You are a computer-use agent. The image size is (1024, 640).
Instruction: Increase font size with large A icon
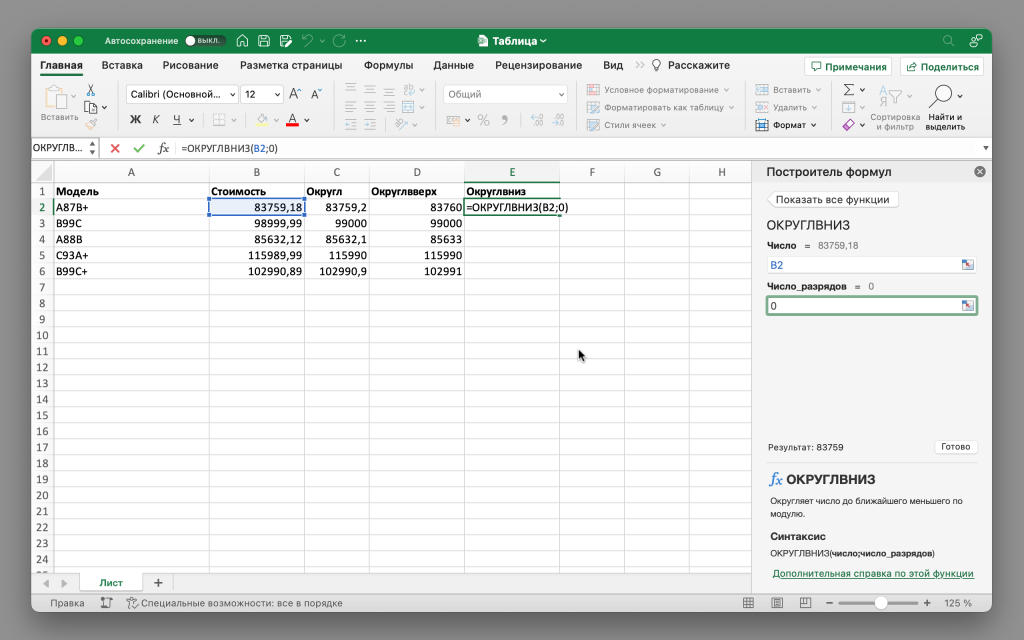[x=295, y=94]
